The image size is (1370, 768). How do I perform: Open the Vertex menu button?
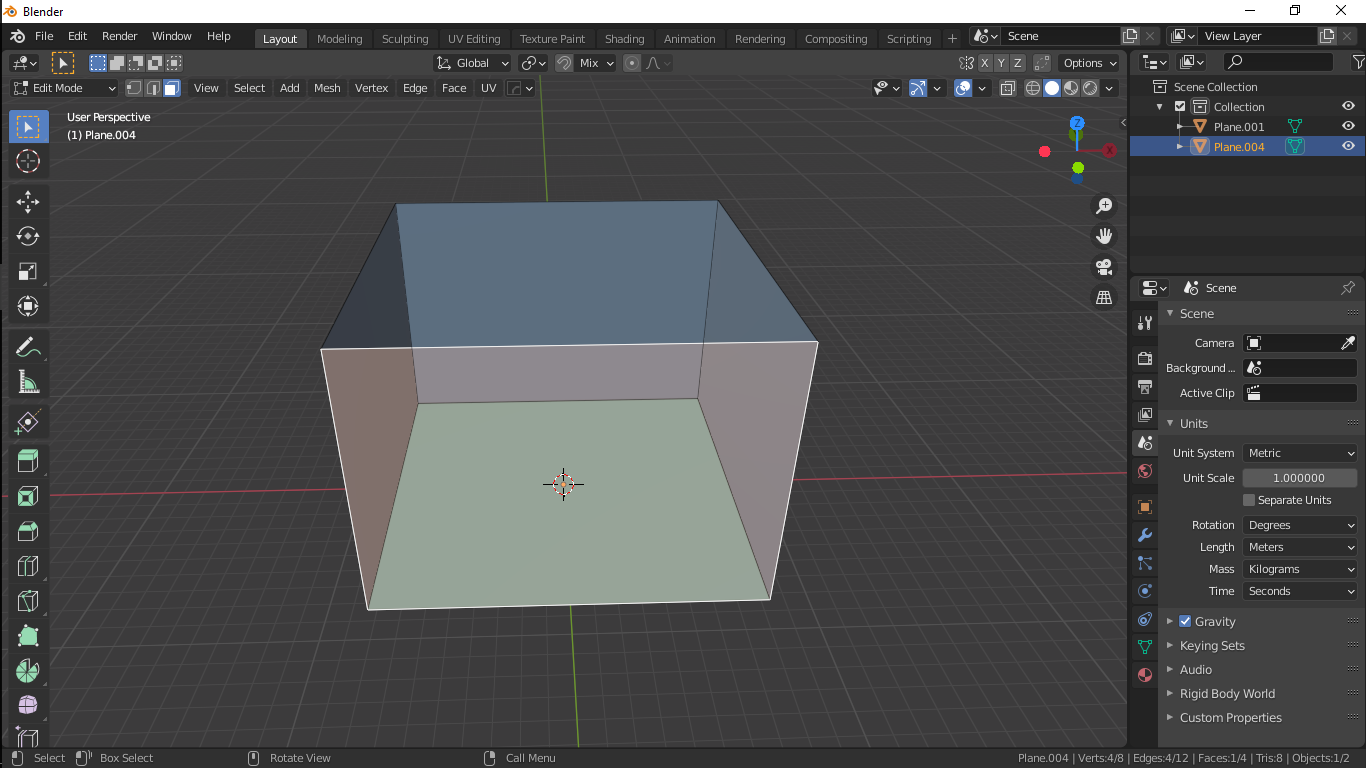[372, 88]
